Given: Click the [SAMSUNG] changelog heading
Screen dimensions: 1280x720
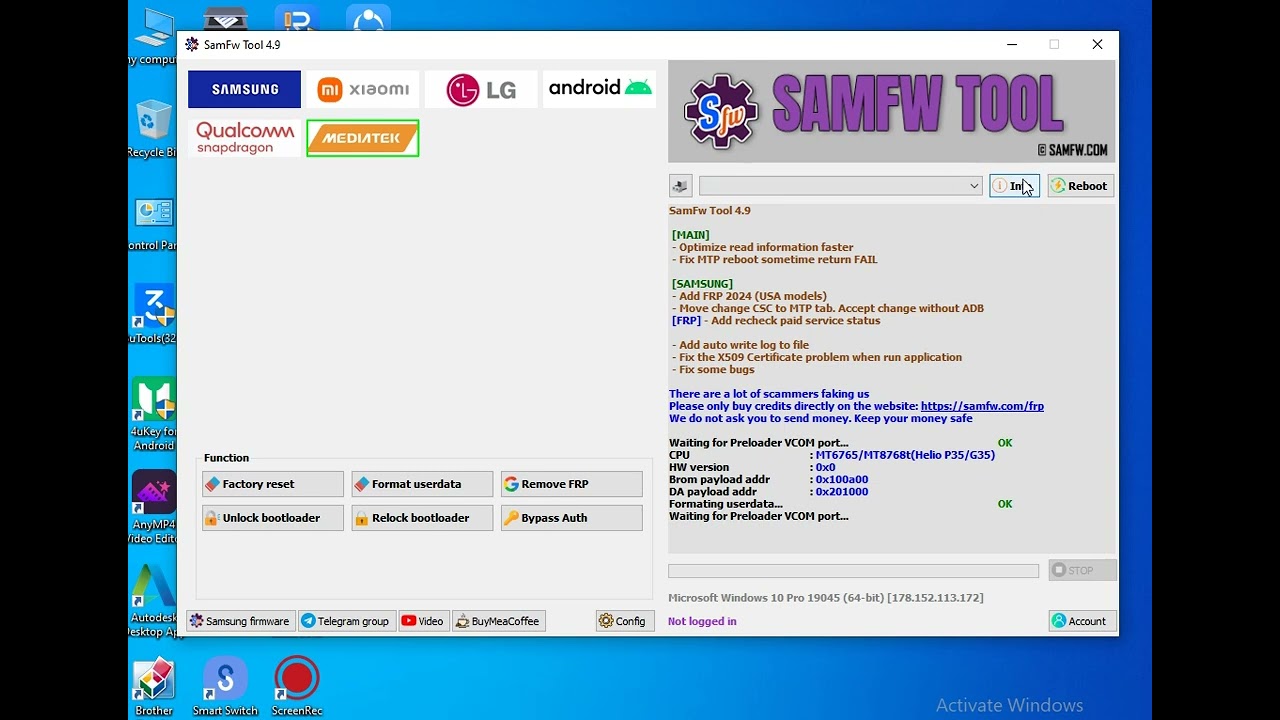Looking at the screenshot, I should [x=702, y=284].
